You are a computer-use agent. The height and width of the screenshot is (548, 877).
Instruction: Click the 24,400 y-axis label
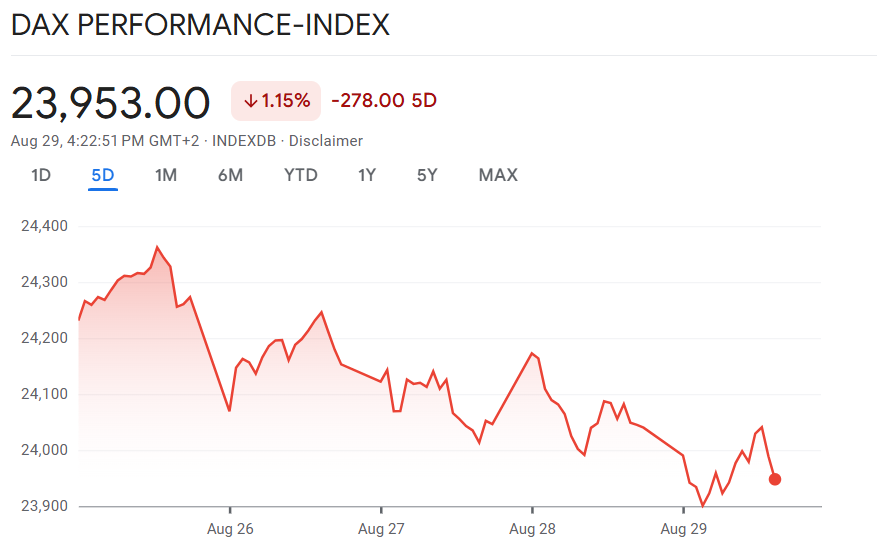pyautogui.click(x=43, y=226)
